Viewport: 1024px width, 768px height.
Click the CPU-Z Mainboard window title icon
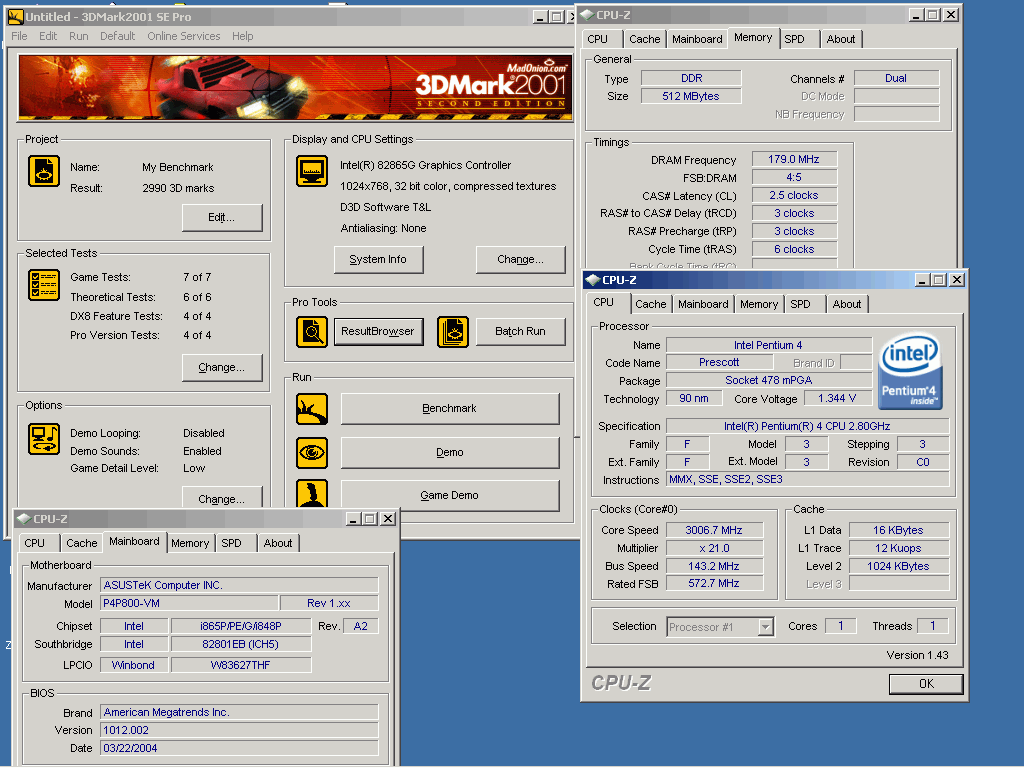pyautogui.click(x=24, y=519)
